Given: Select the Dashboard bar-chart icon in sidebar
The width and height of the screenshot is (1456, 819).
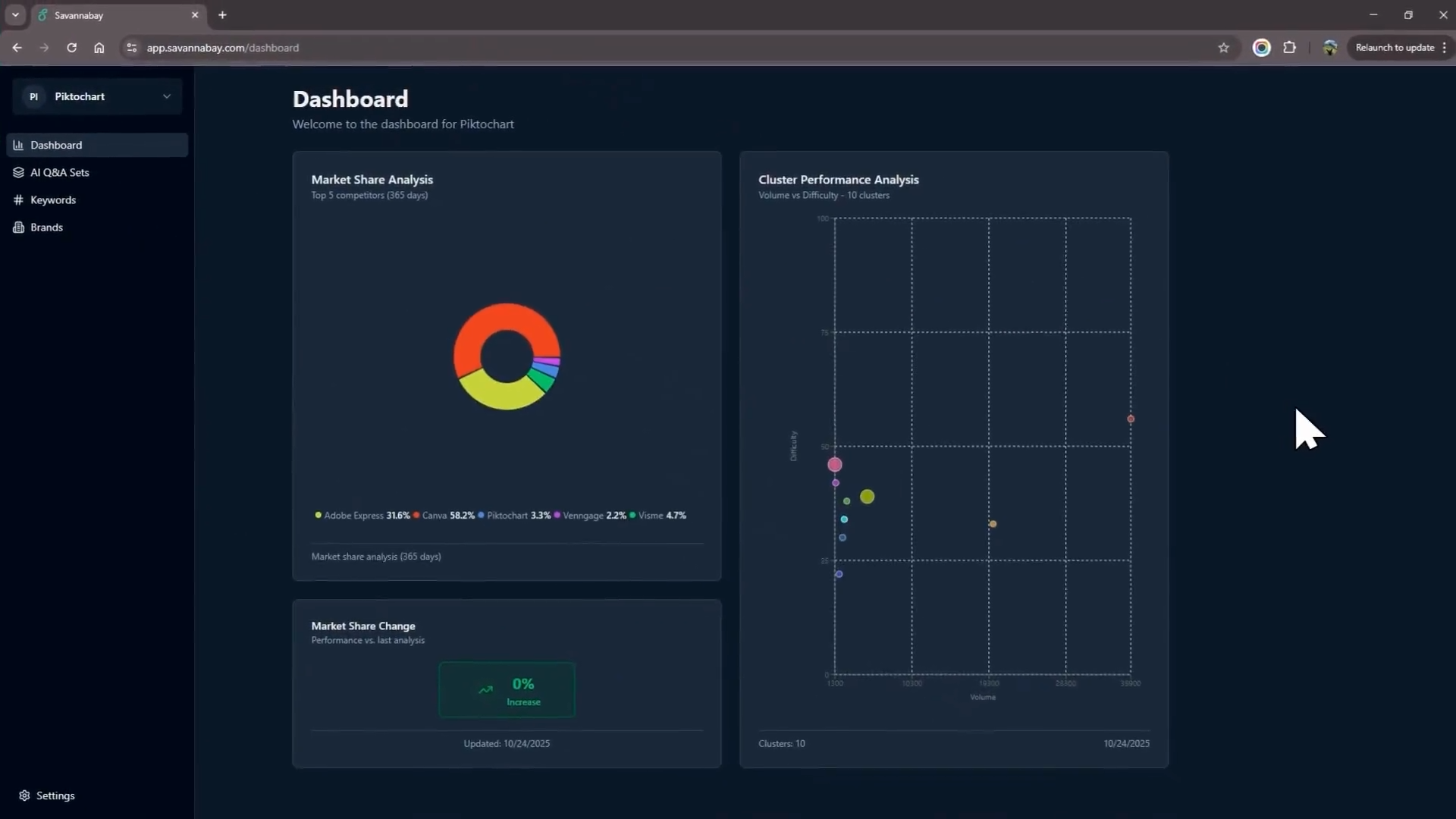Looking at the screenshot, I should [x=20, y=145].
